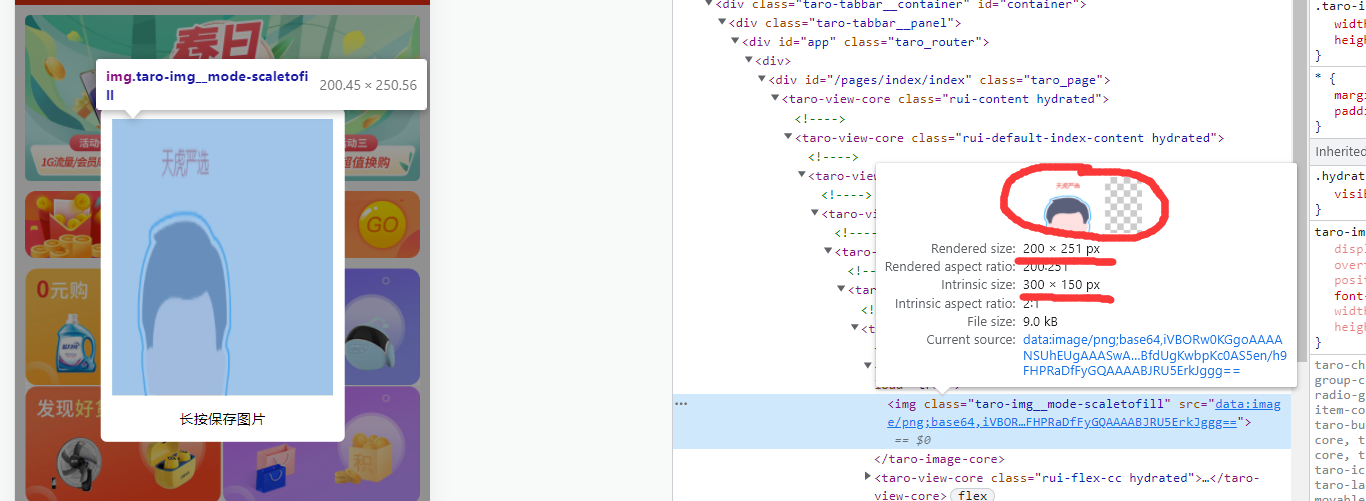Viewport: 1366px width, 501px height.
Task: Tap the GO button on the page
Action: point(383,224)
